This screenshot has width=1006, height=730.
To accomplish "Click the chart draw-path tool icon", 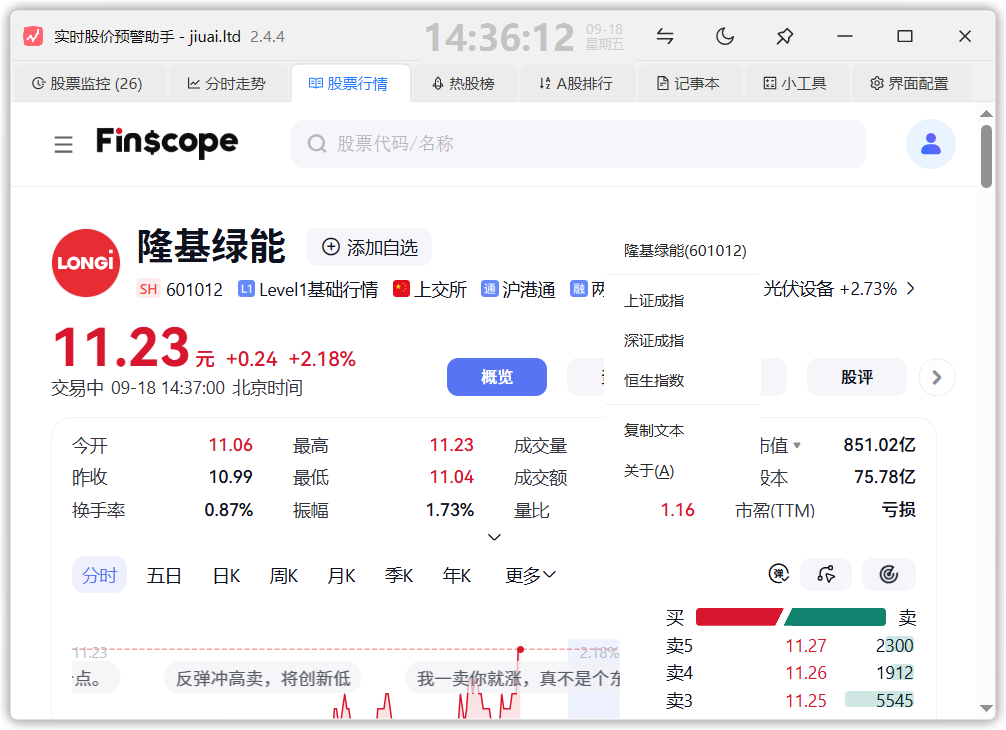I will (826, 574).
